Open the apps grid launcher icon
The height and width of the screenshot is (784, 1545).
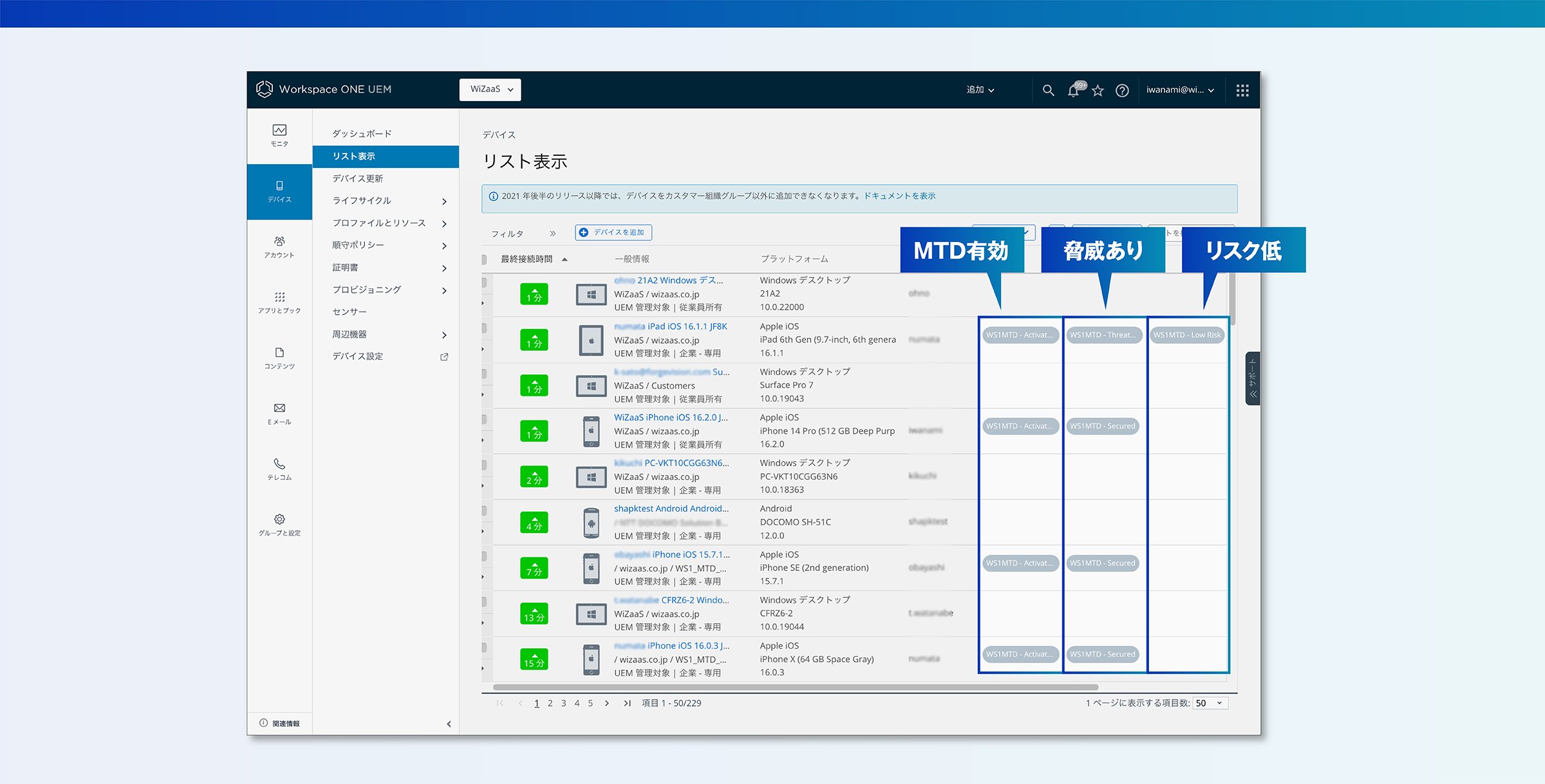pyautogui.click(x=1242, y=91)
